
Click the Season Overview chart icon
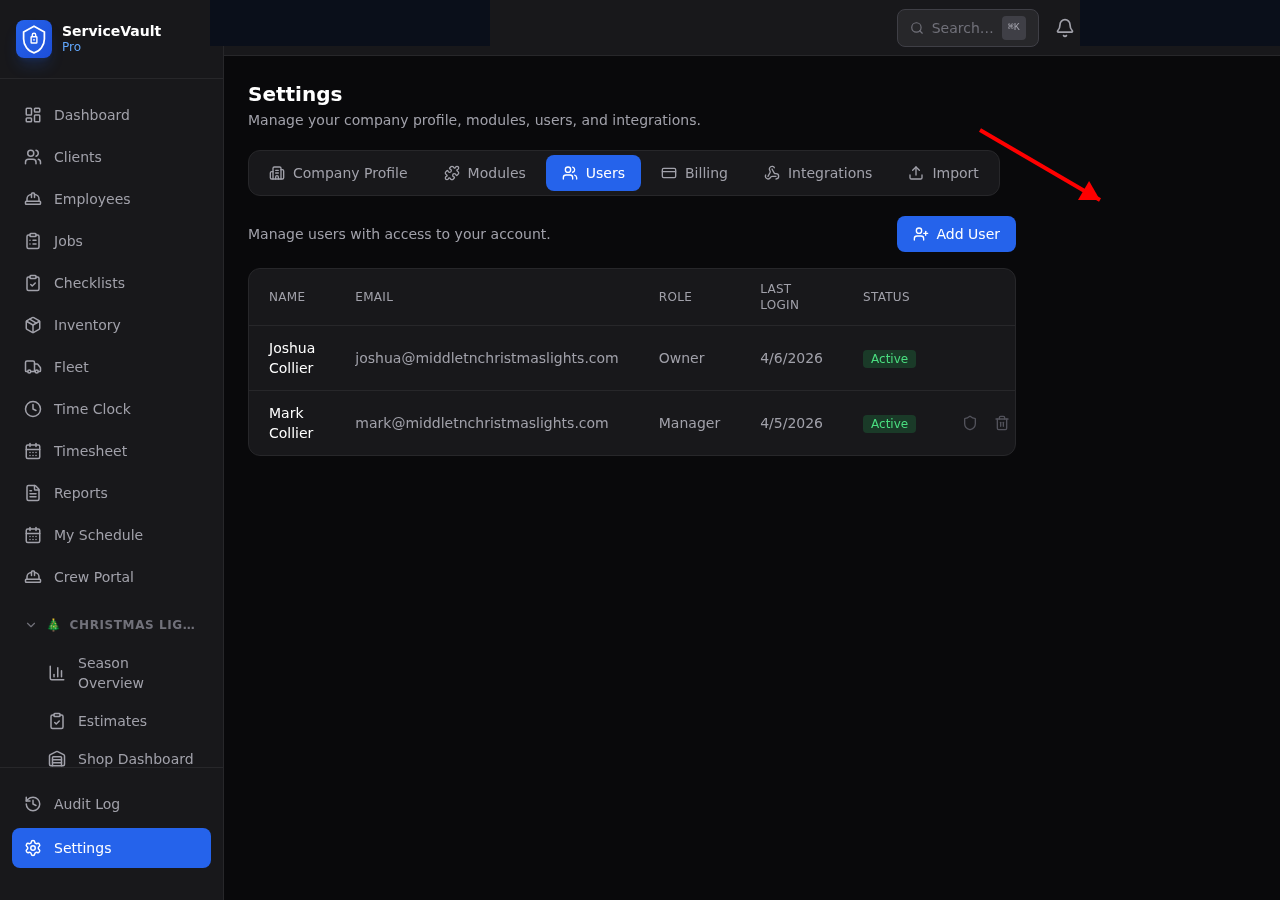[57, 672]
